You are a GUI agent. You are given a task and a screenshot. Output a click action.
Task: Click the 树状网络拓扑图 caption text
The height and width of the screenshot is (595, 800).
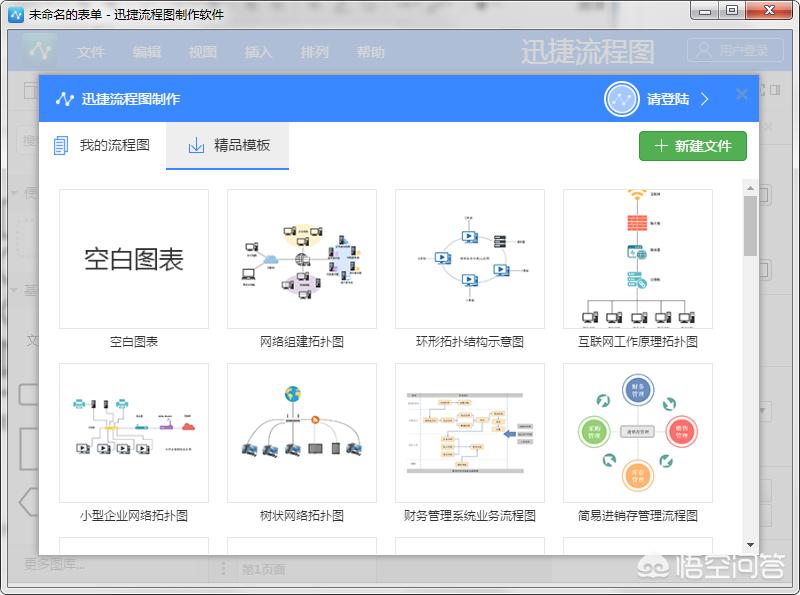coord(302,515)
